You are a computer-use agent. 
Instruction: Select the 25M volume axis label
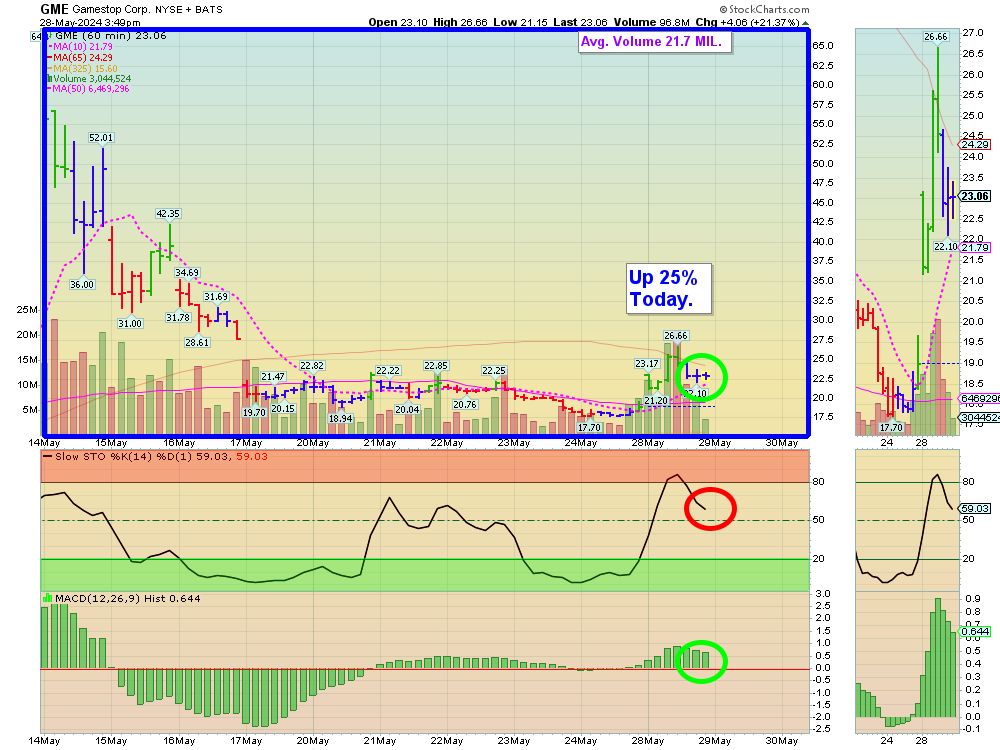[27, 310]
